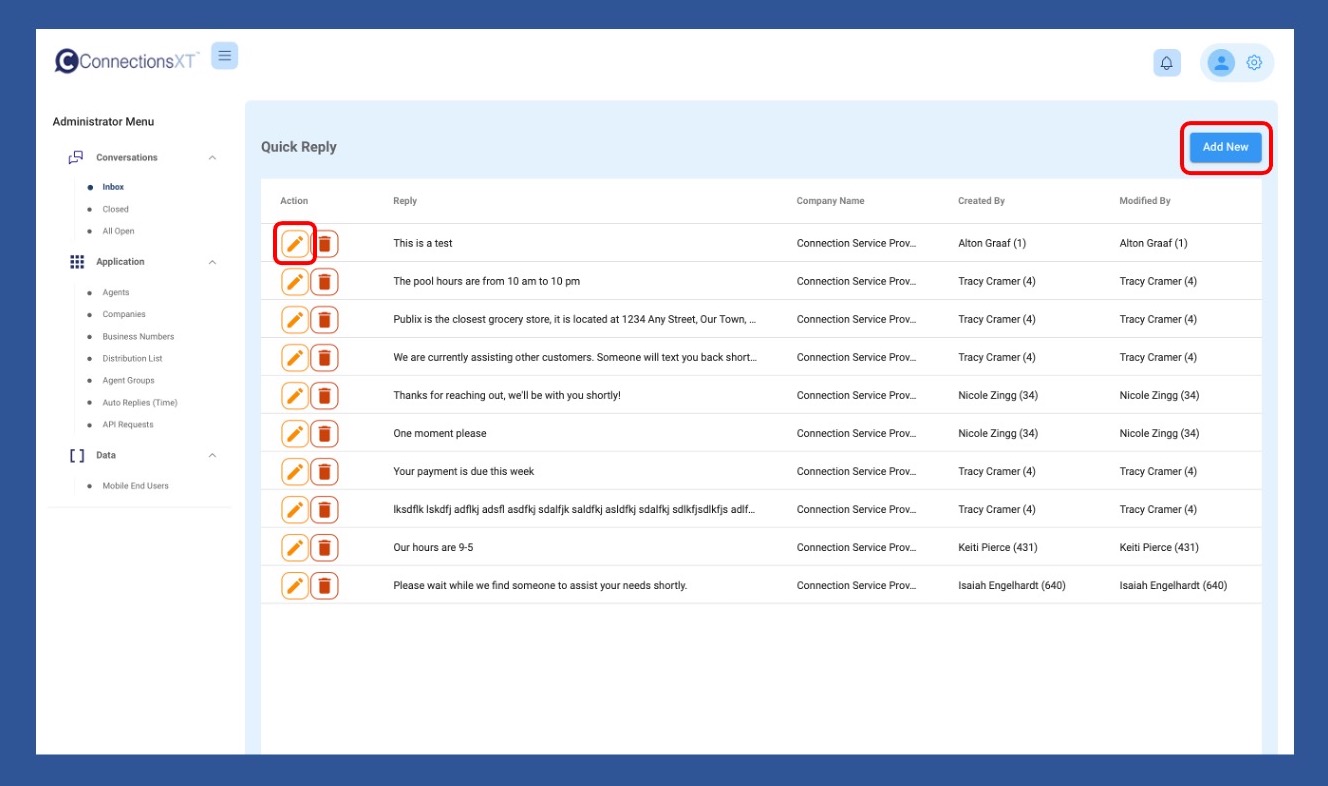
Task: Edit the 'This is a test' reply
Action: (295, 244)
